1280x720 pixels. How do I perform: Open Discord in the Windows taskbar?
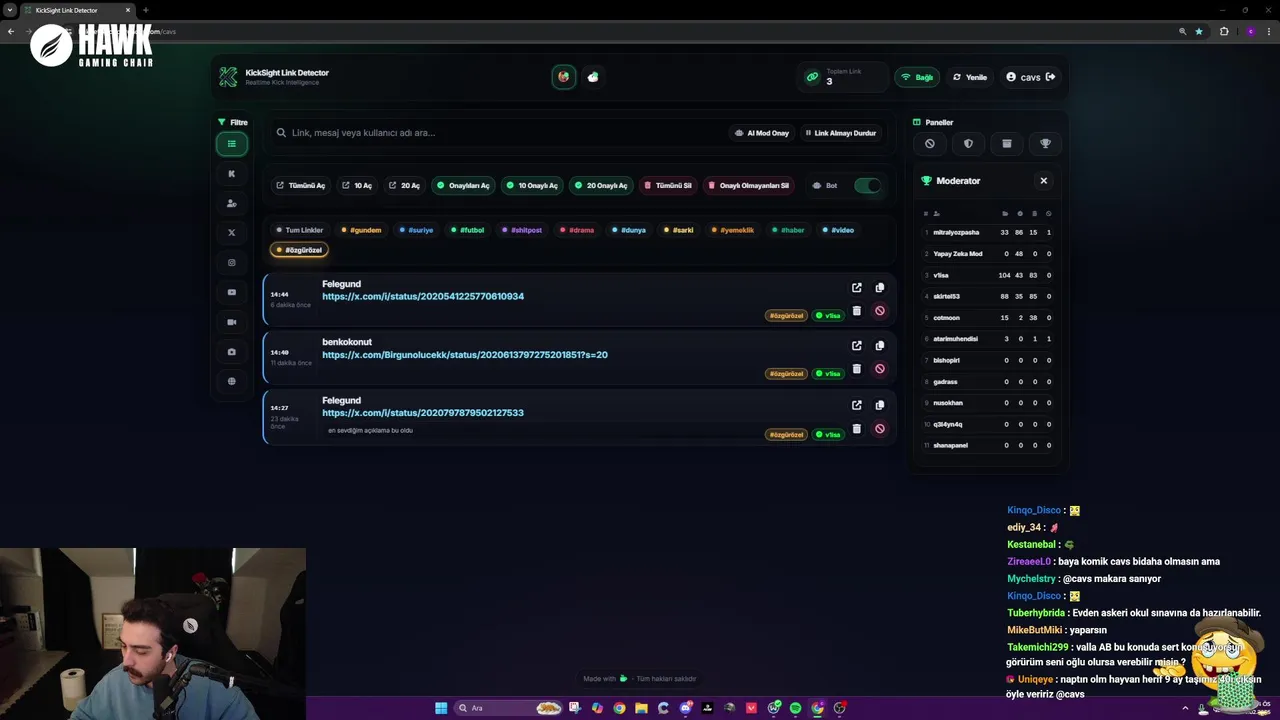click(686, 708)
